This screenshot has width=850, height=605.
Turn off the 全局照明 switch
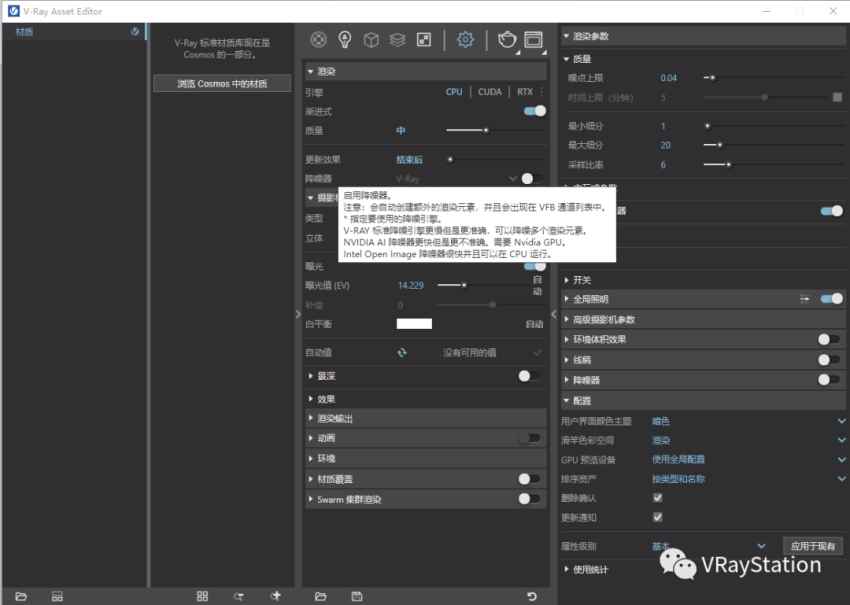(832, 299)
